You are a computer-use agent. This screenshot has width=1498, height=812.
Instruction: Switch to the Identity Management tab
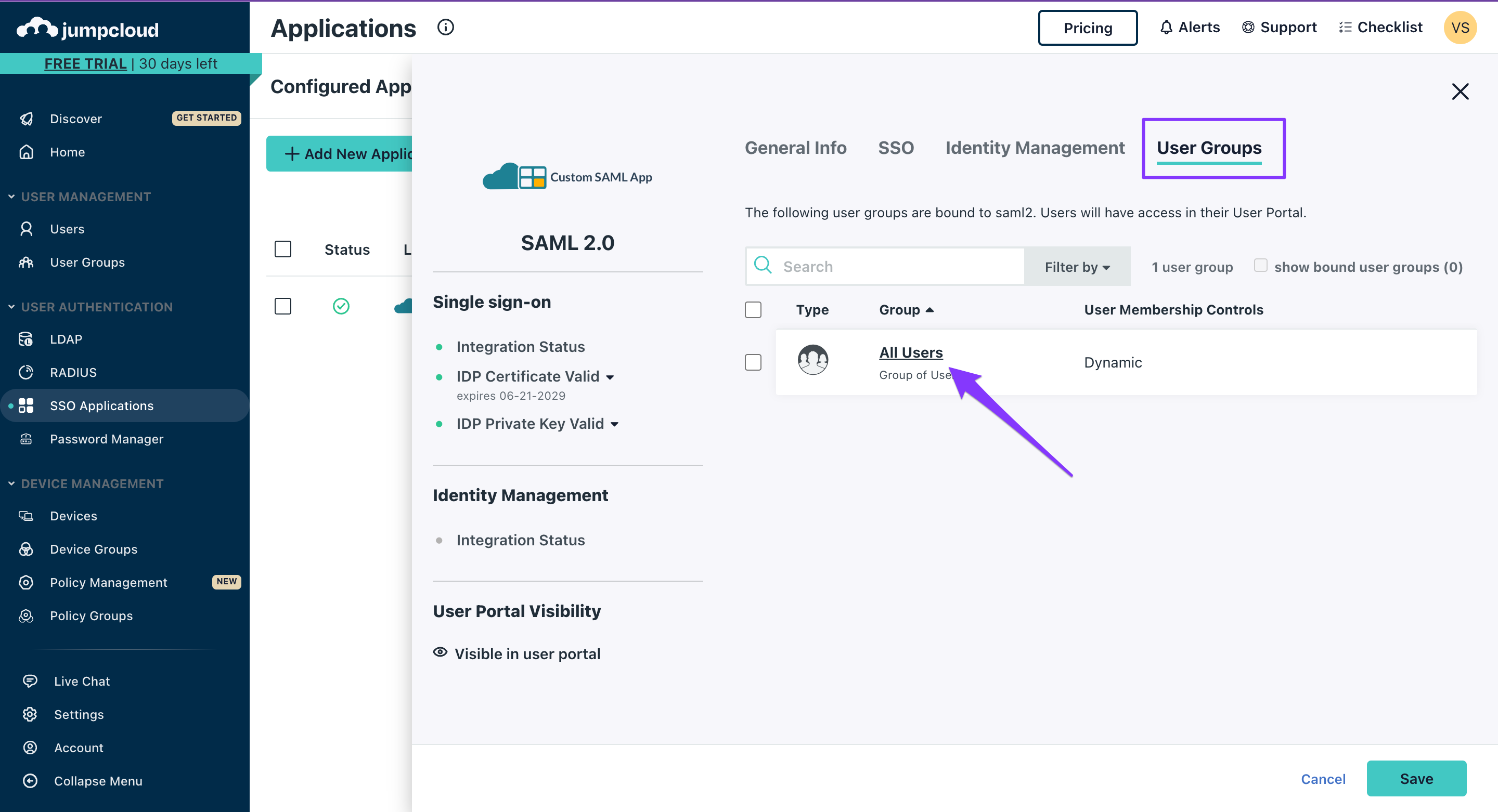click(1035, 148)
